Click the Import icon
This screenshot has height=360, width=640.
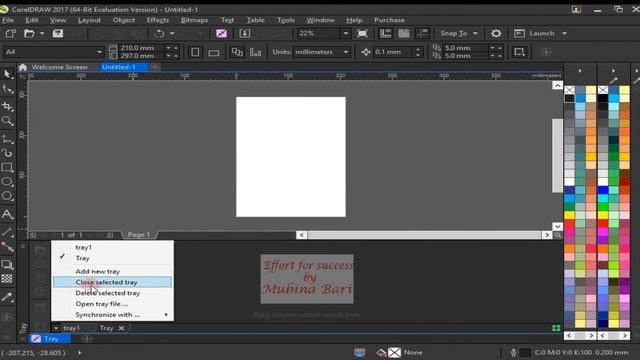click(x=244, y=33)
